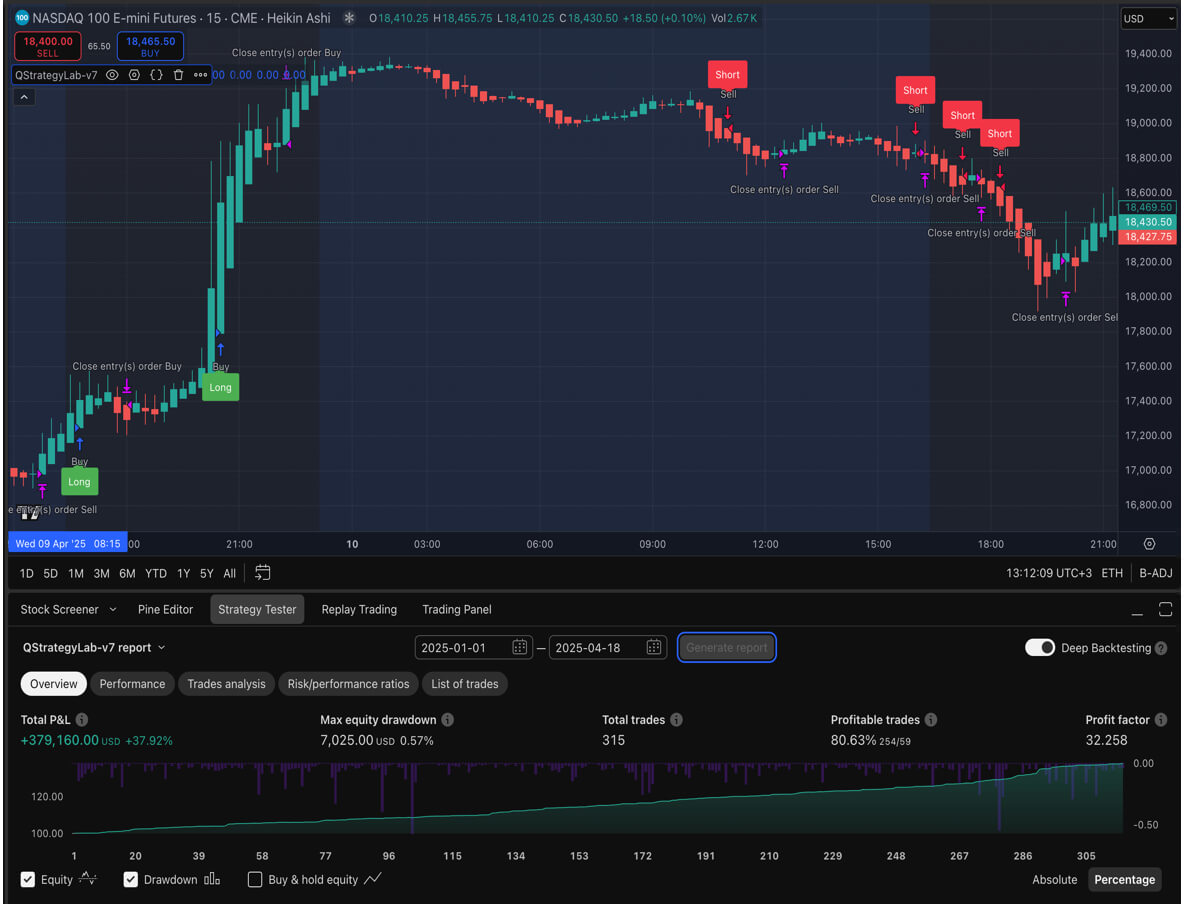Show Profitable trades info icon

click(931, 720)
